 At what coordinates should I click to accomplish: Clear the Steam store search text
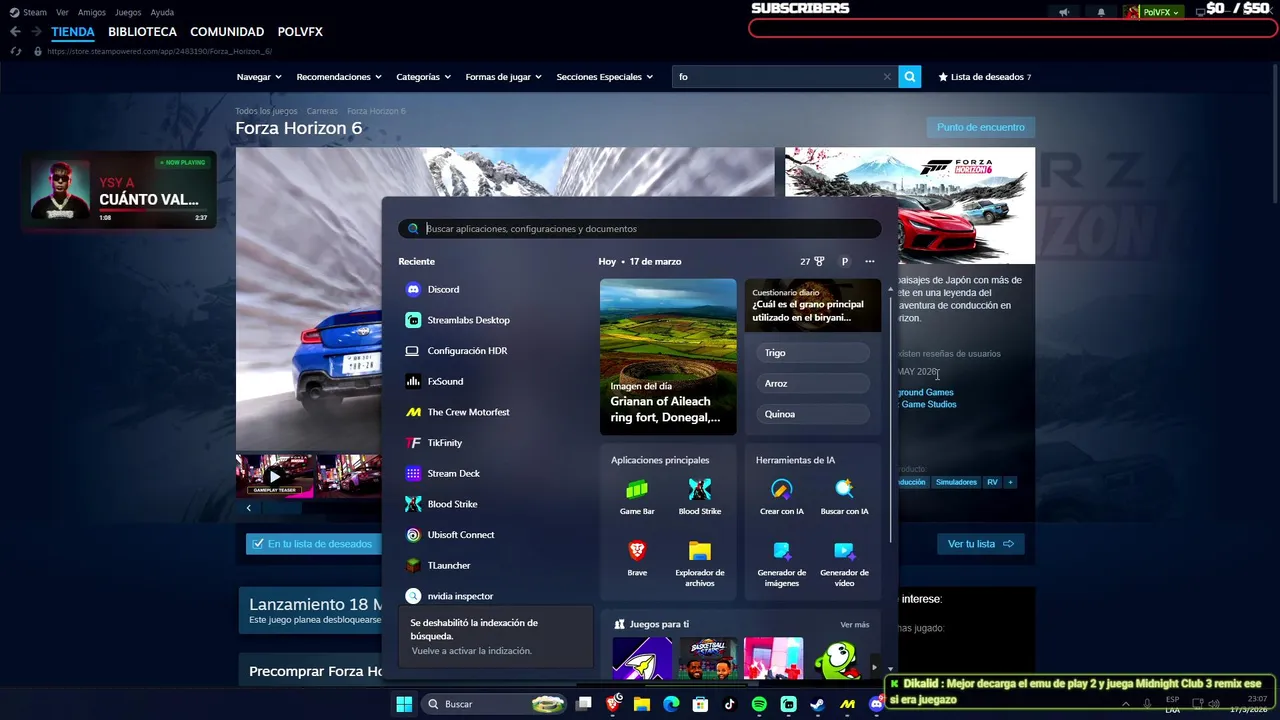point(886,76)
